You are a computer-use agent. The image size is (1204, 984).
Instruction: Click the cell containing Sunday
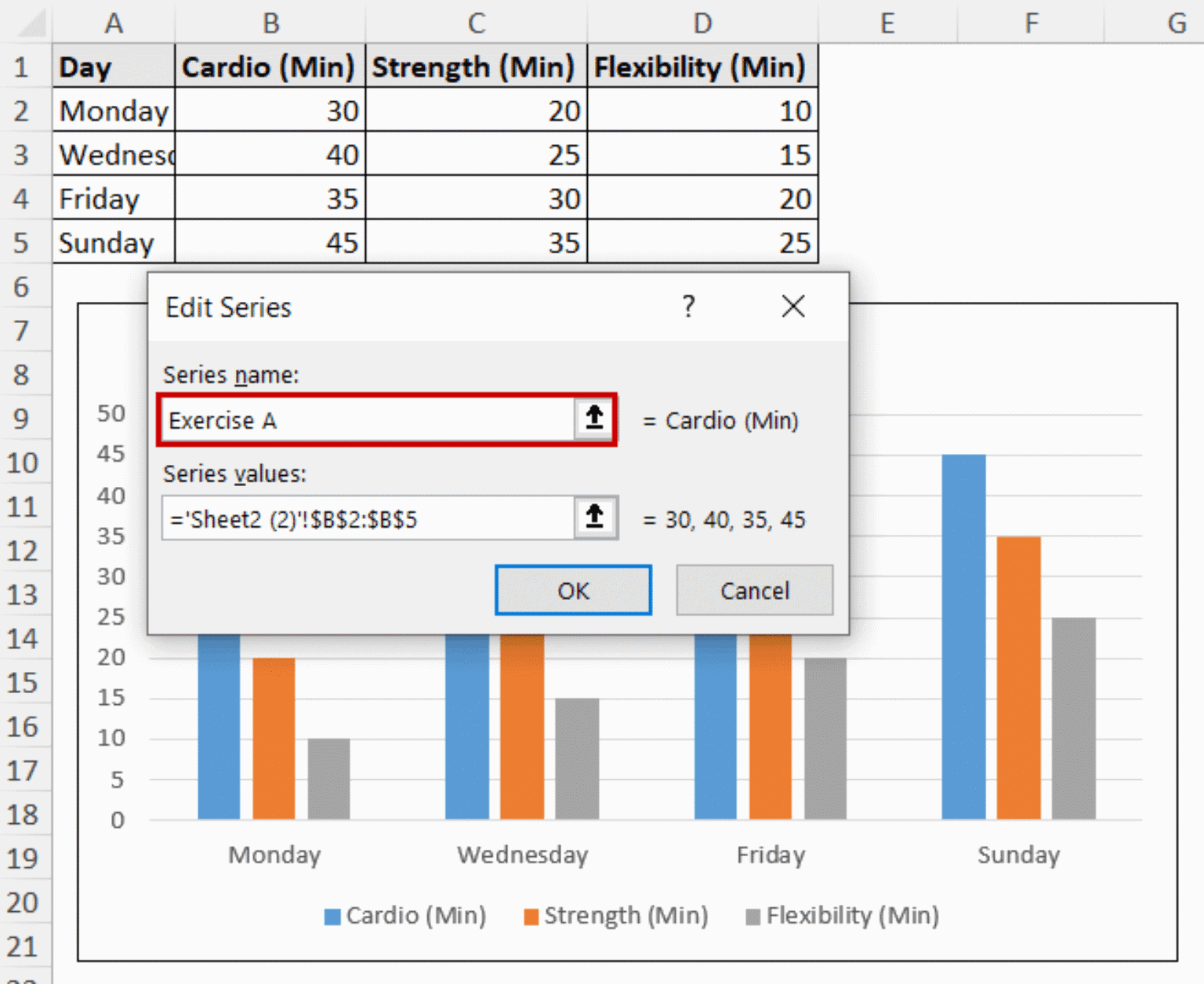click(113, 242)
